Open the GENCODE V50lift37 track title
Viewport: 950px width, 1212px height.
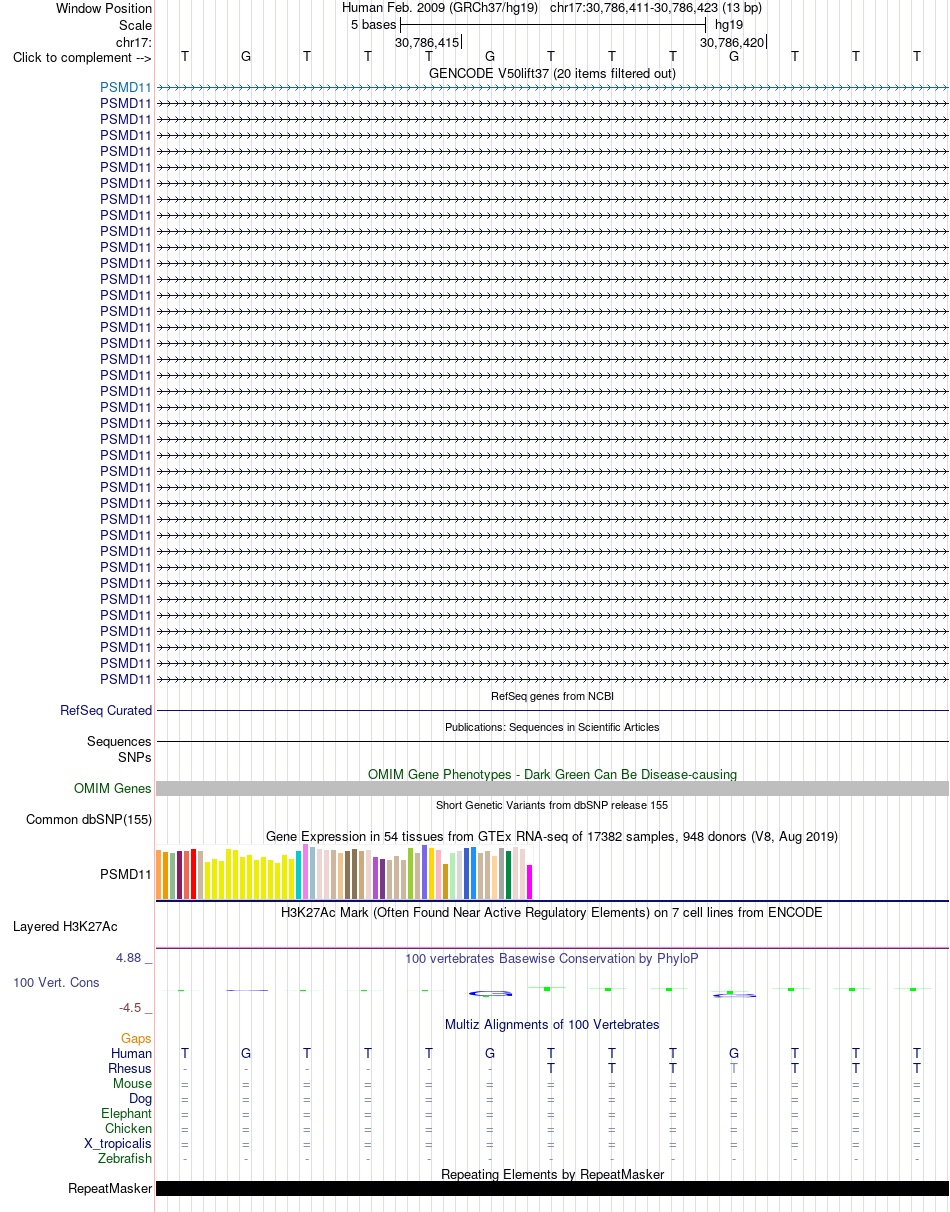click(x=552, y=73)
